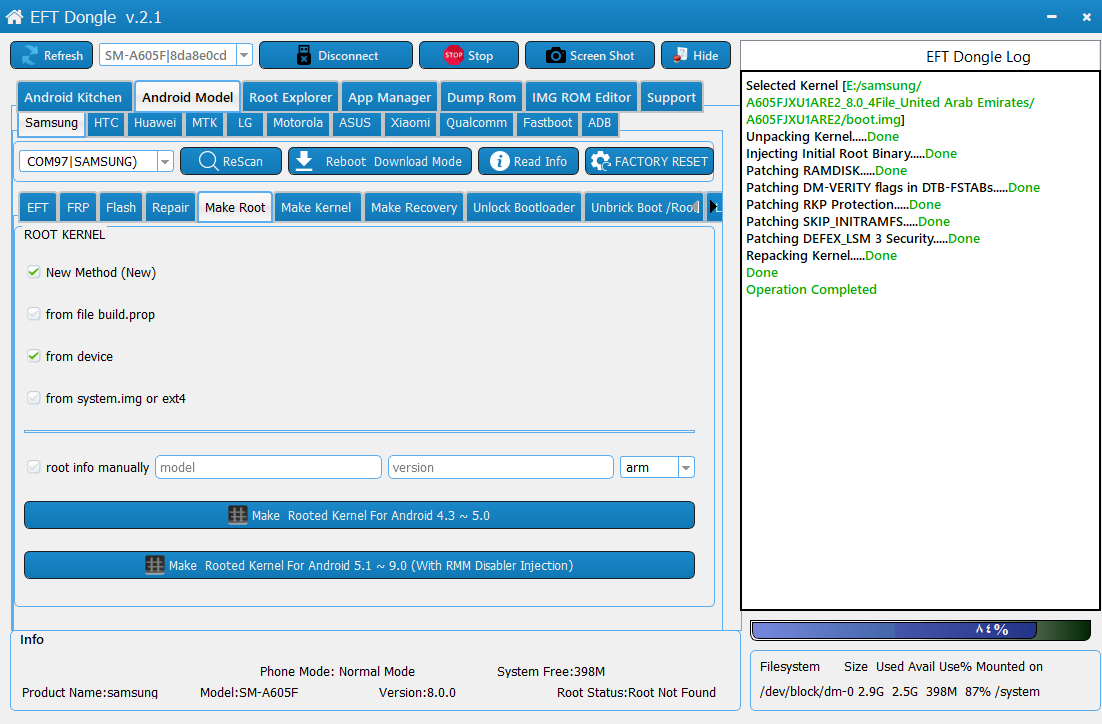Screen dimensions: 1102x724
Task: Click grid icon on Android 5.1 ~ 9.0 button
Action: 155,564
